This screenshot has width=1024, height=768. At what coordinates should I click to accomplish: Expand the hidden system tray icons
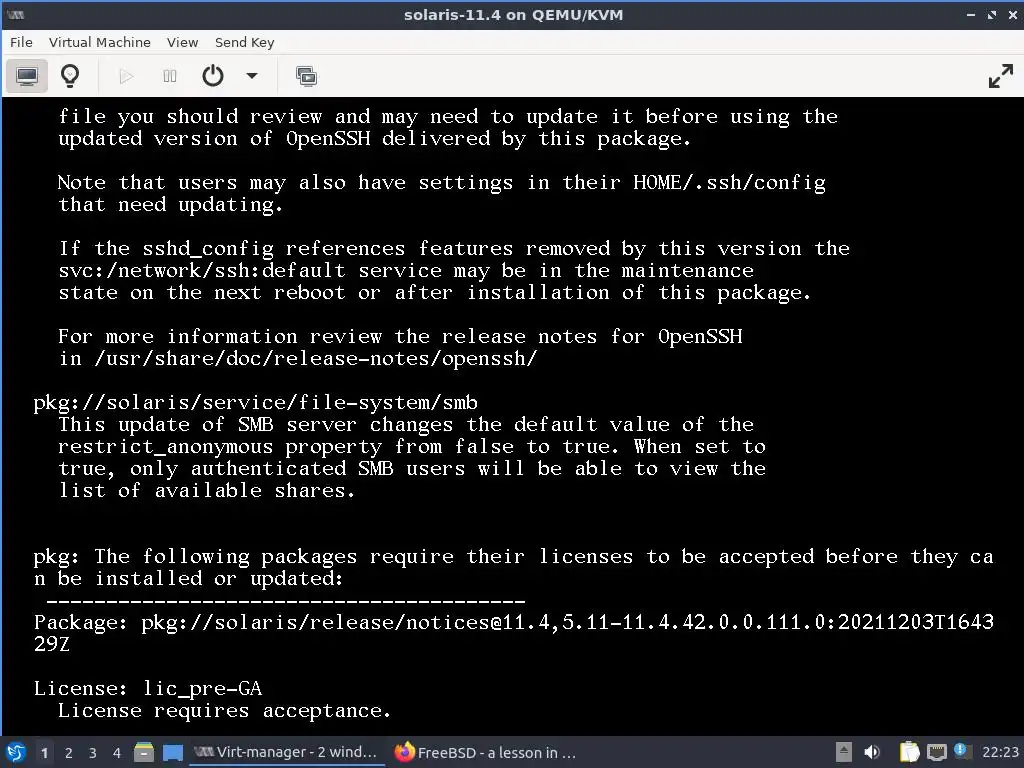pyautogui.click(x=844, y=752)
